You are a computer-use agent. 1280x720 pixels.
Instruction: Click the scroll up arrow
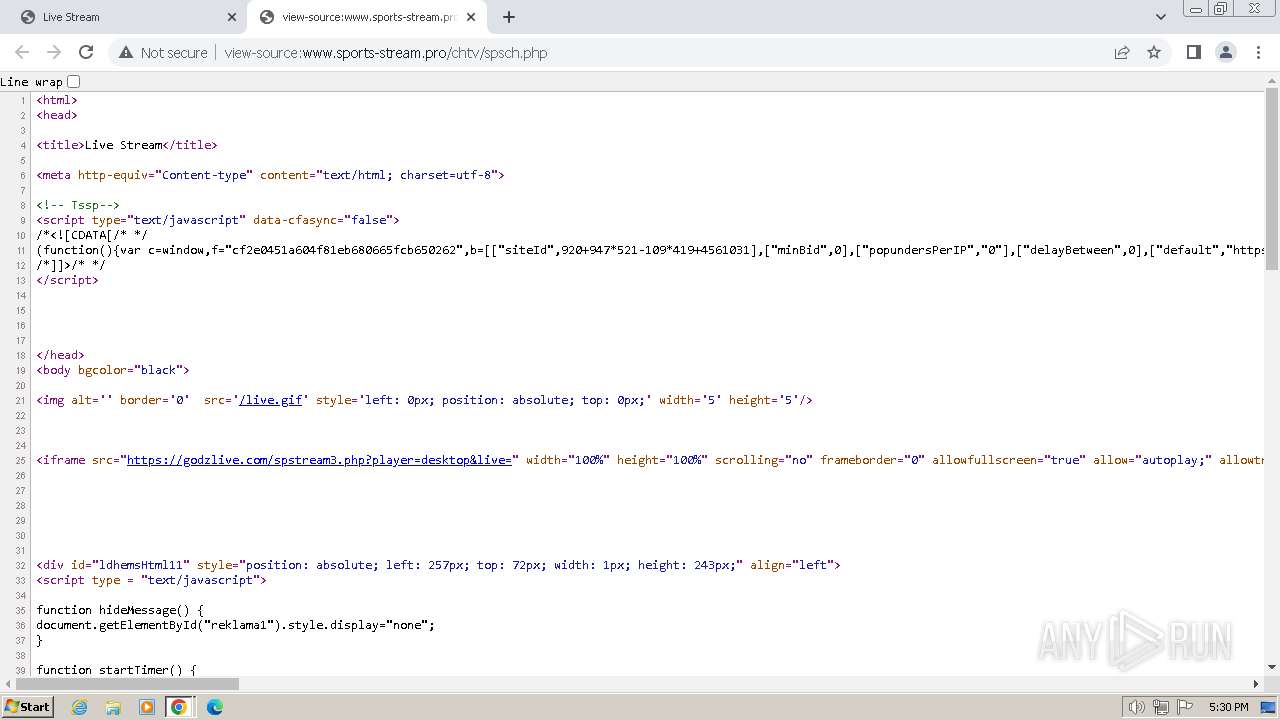point(1272,79)
